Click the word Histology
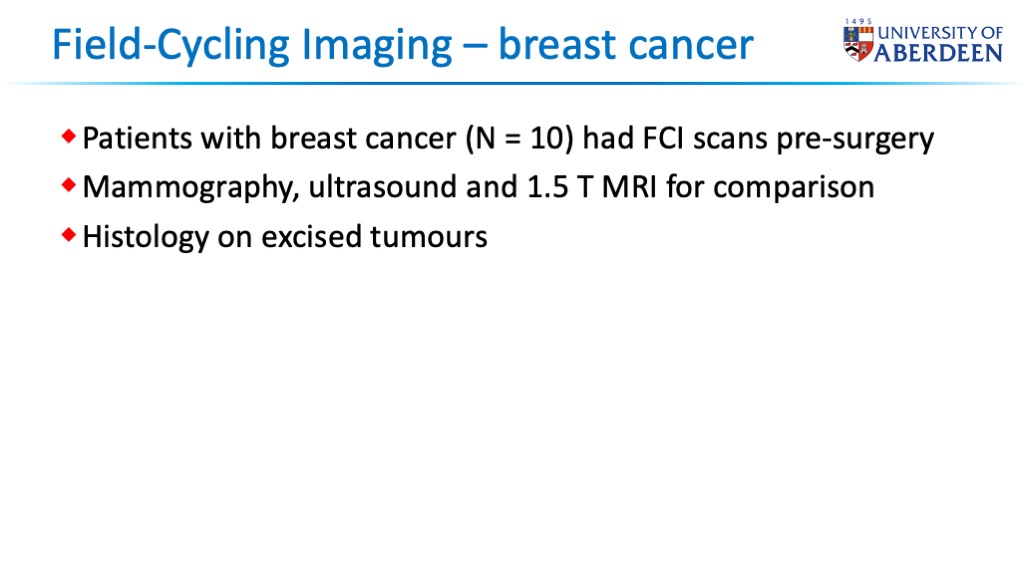The width and height of the screenshot is (1024, 576). [x=146, y=237]
